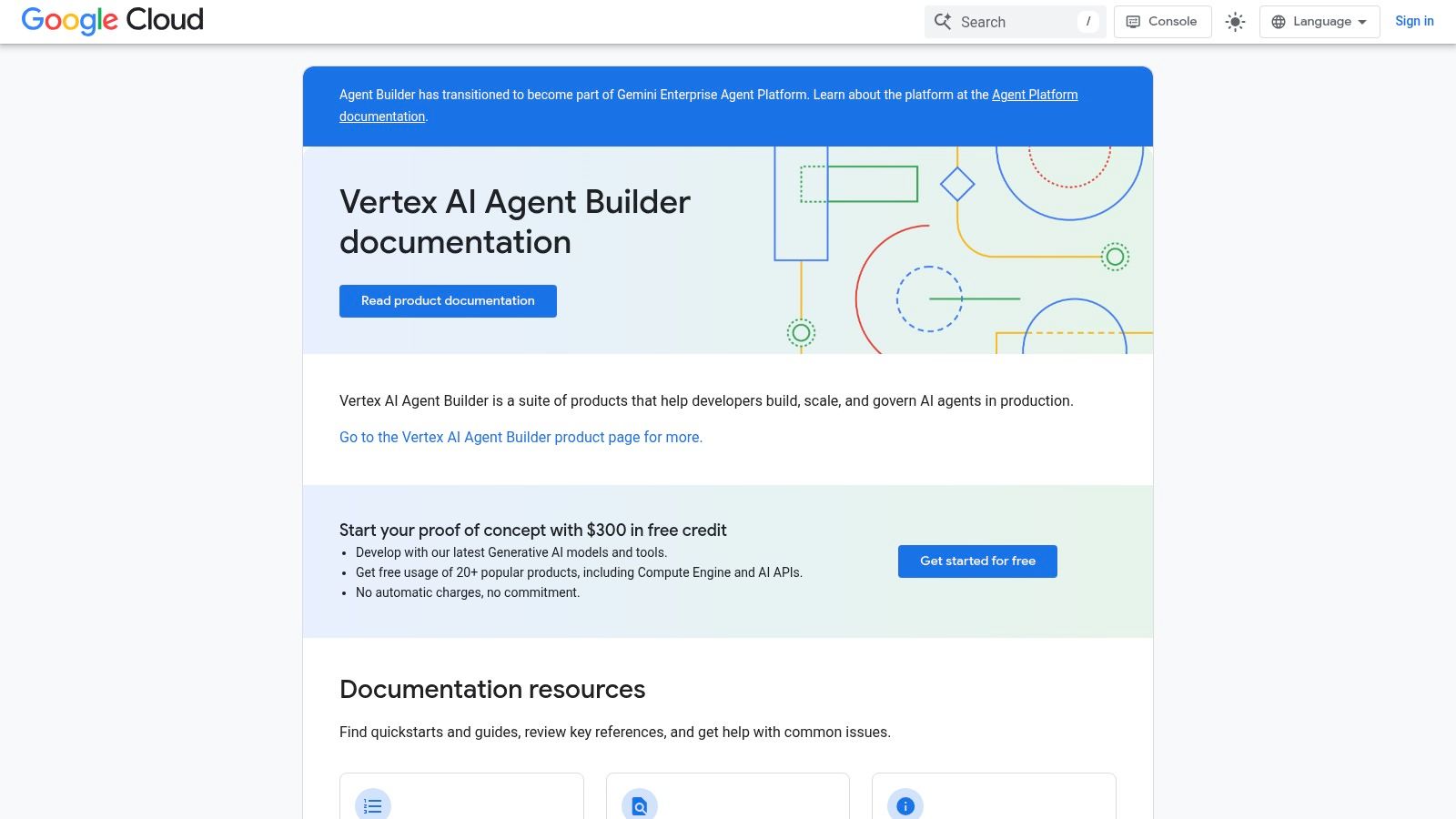
Task: Click the list icon on first resource card
Action: pos(373,805)
